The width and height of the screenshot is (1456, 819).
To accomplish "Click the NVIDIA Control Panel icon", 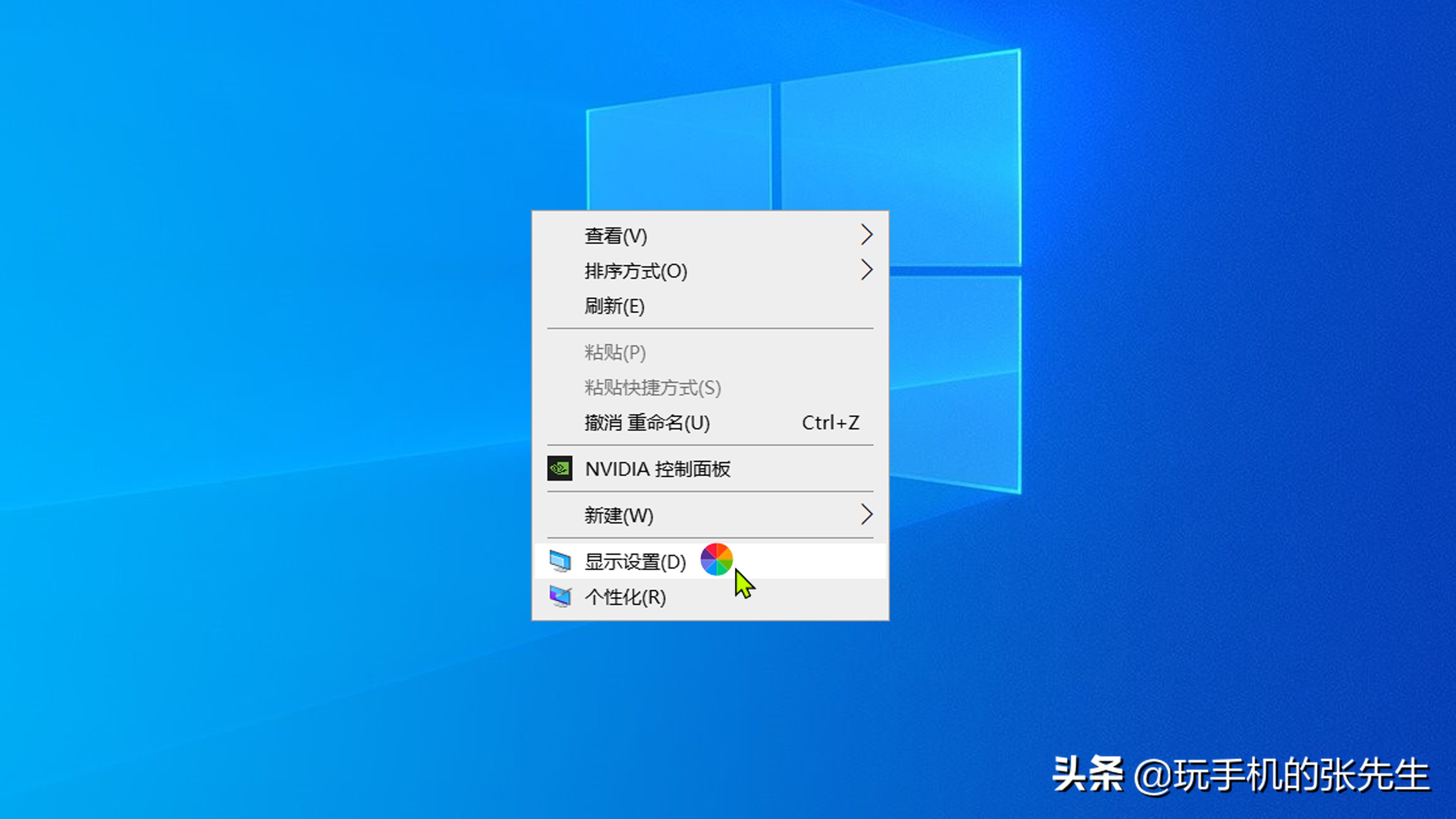I will (559, 468).
